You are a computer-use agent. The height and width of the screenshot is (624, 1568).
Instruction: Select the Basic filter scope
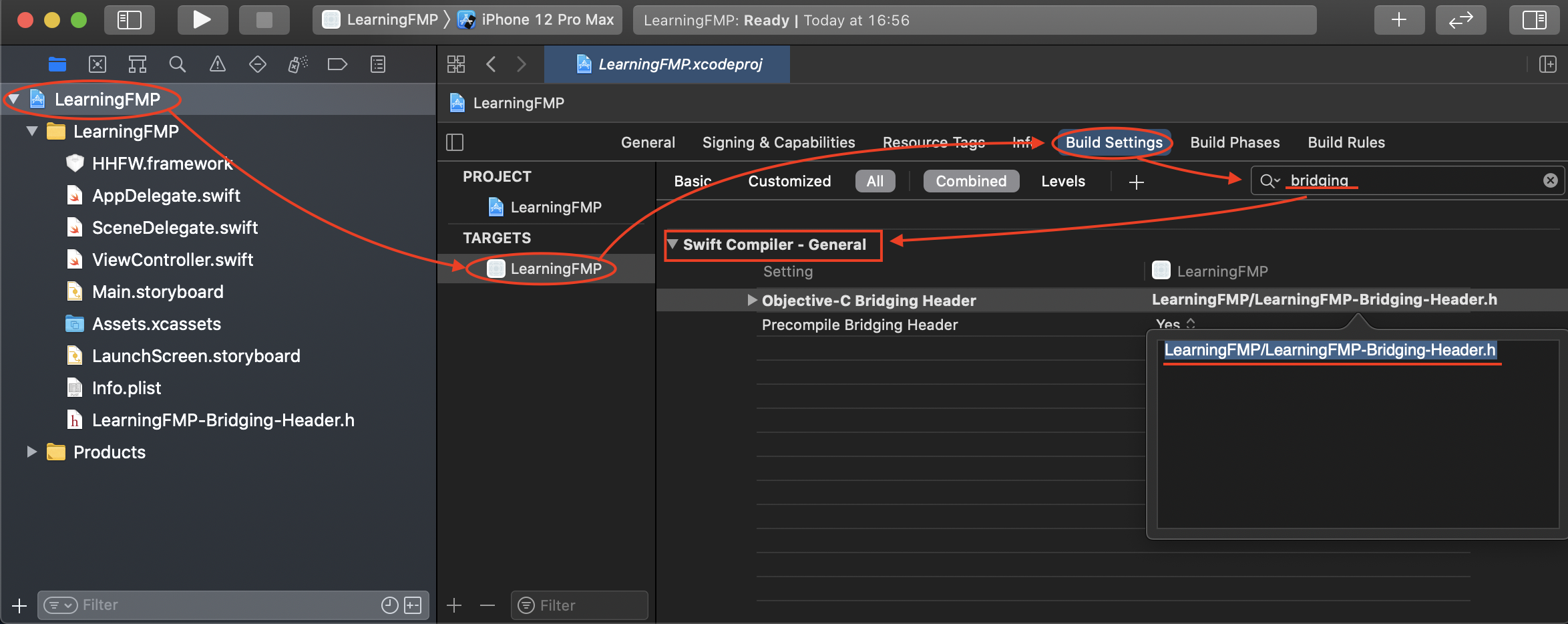[693, 181]
